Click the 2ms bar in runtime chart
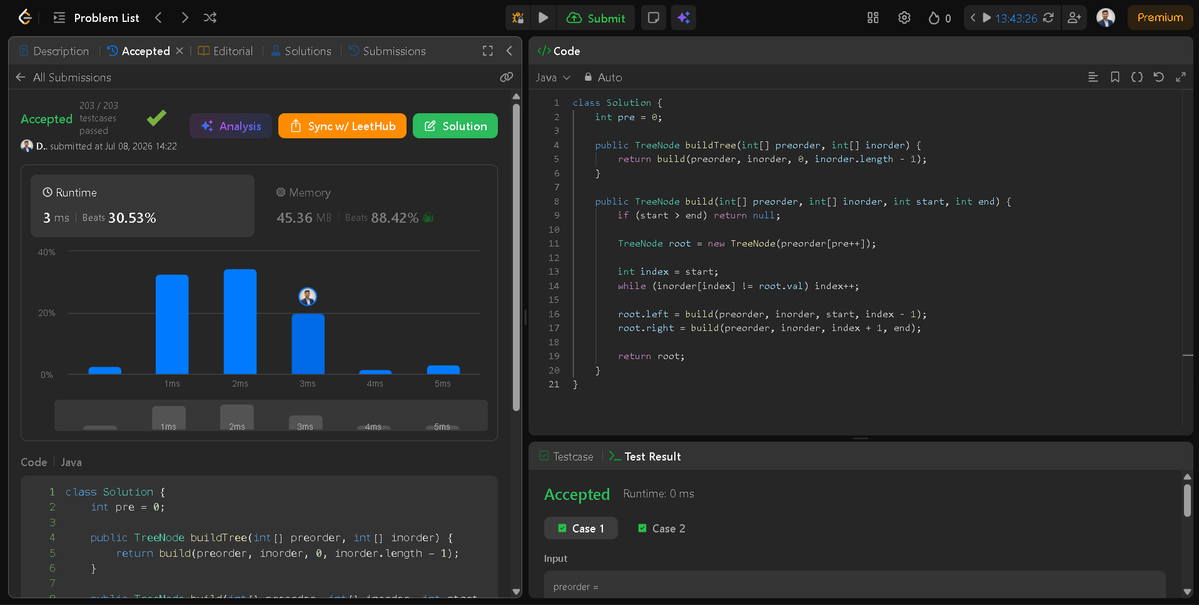The width and height of the screenshot is (1199, 605). pos(240,321)
